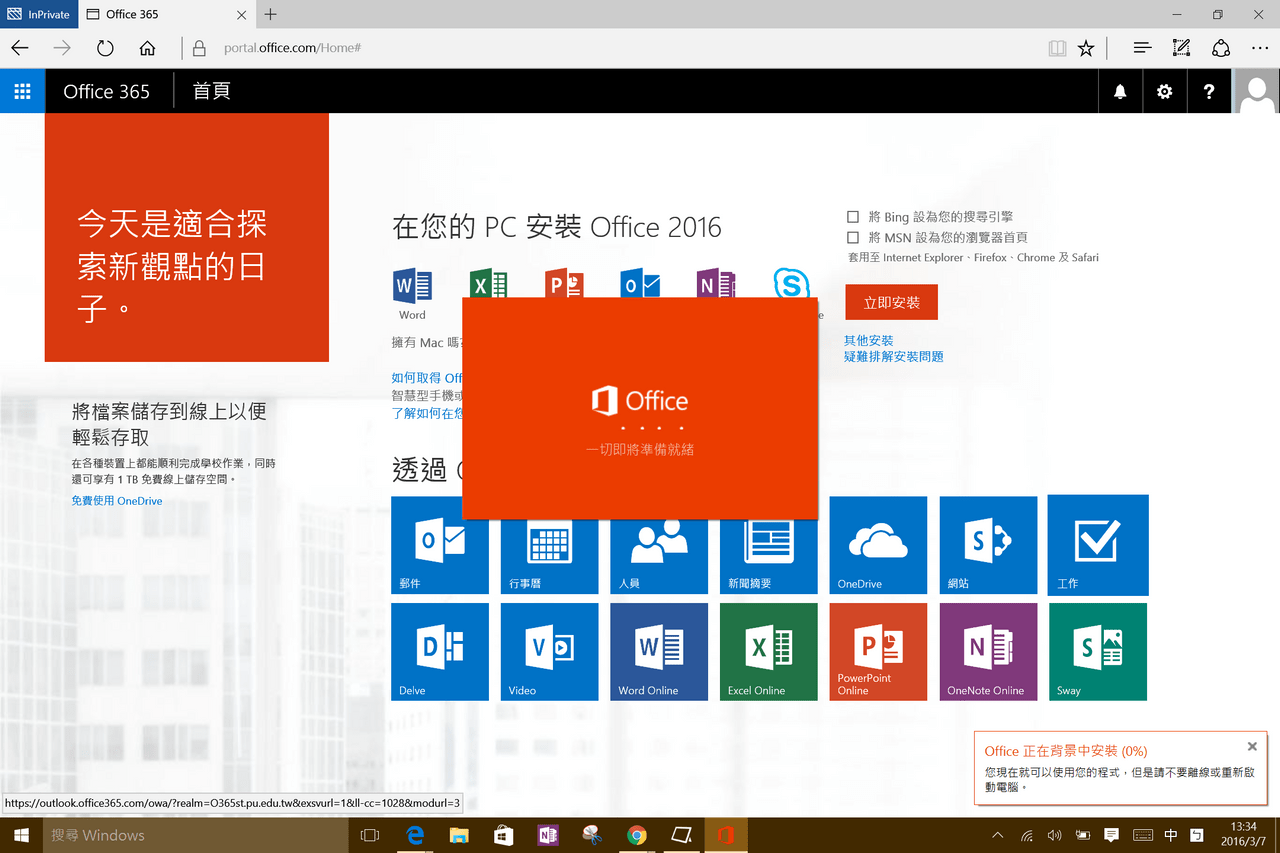Screen dimensions: 1280x853
Task: Open the Office 365 app launcher grid
Action: point(22,91)
